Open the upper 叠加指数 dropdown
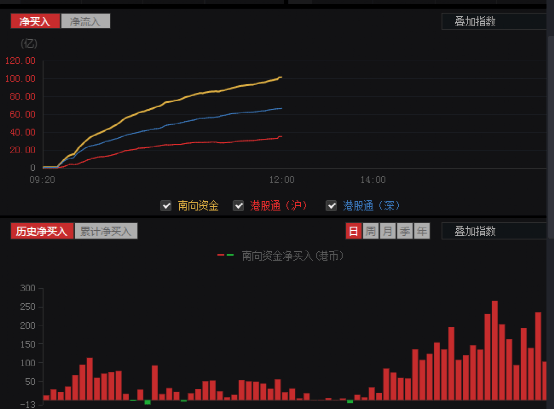554x409 pixels. click(x=494, y=21)
